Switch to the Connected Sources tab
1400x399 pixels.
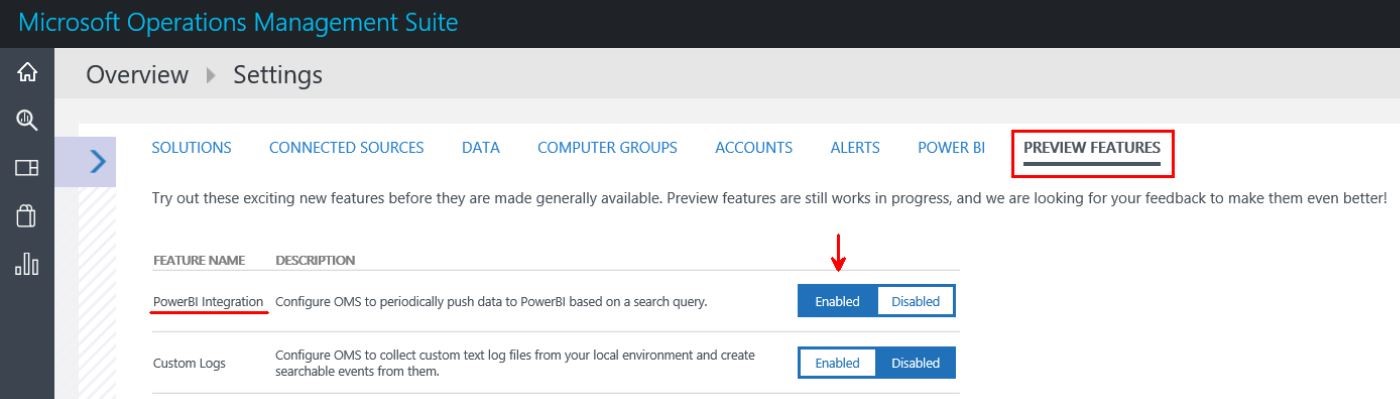click(346, 147)
